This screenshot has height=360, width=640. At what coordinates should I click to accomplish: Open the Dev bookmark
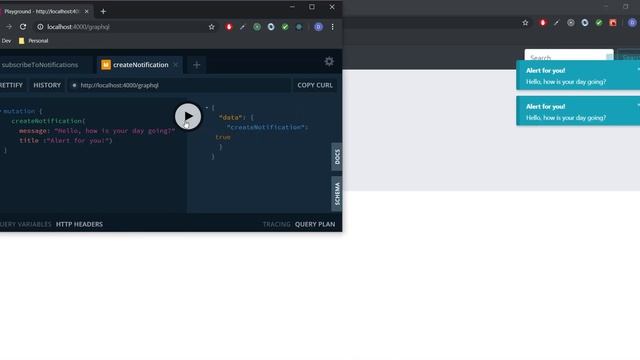coord(6,41)
